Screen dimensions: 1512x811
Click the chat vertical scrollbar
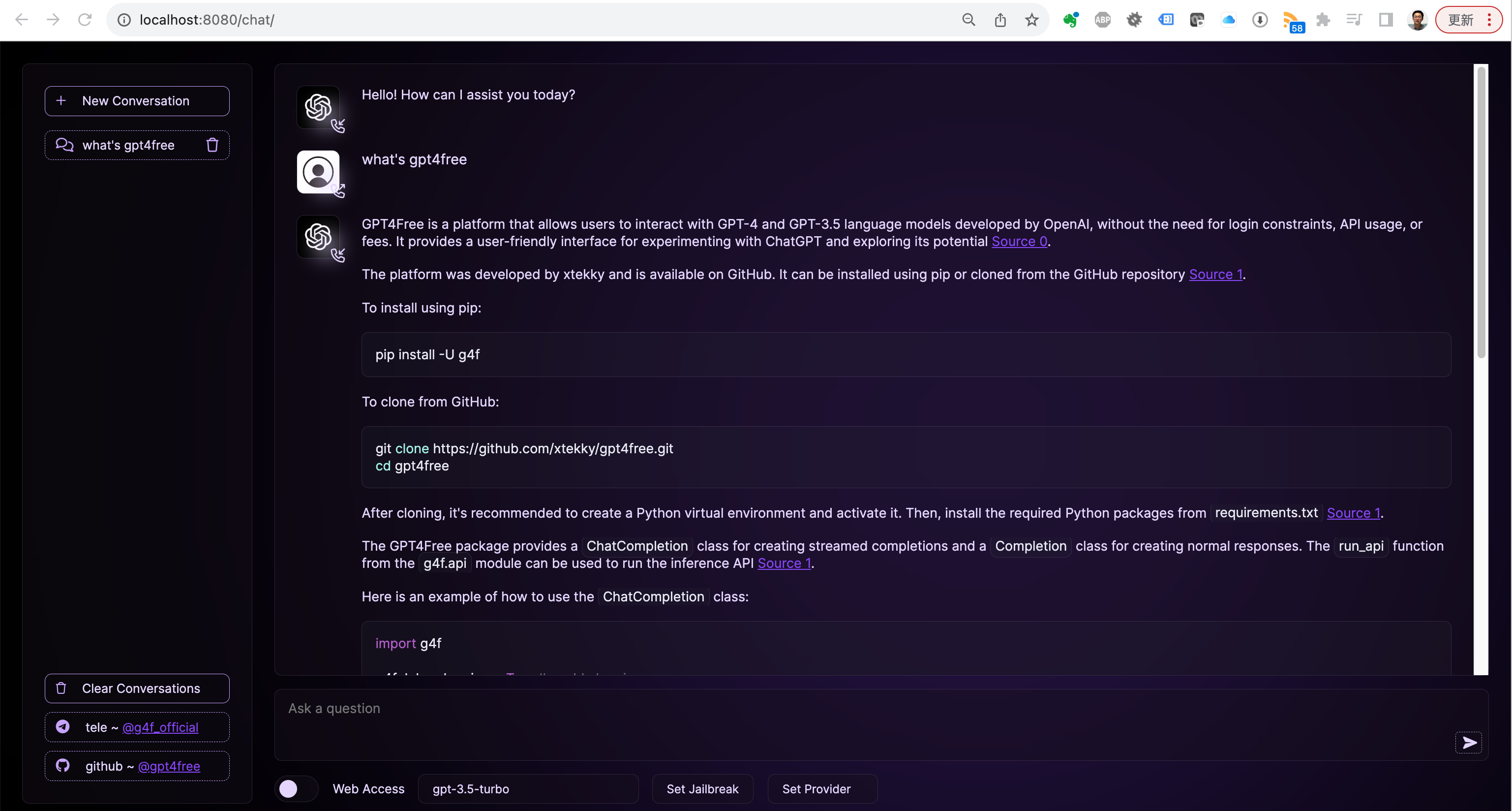tap(1481, 212)
